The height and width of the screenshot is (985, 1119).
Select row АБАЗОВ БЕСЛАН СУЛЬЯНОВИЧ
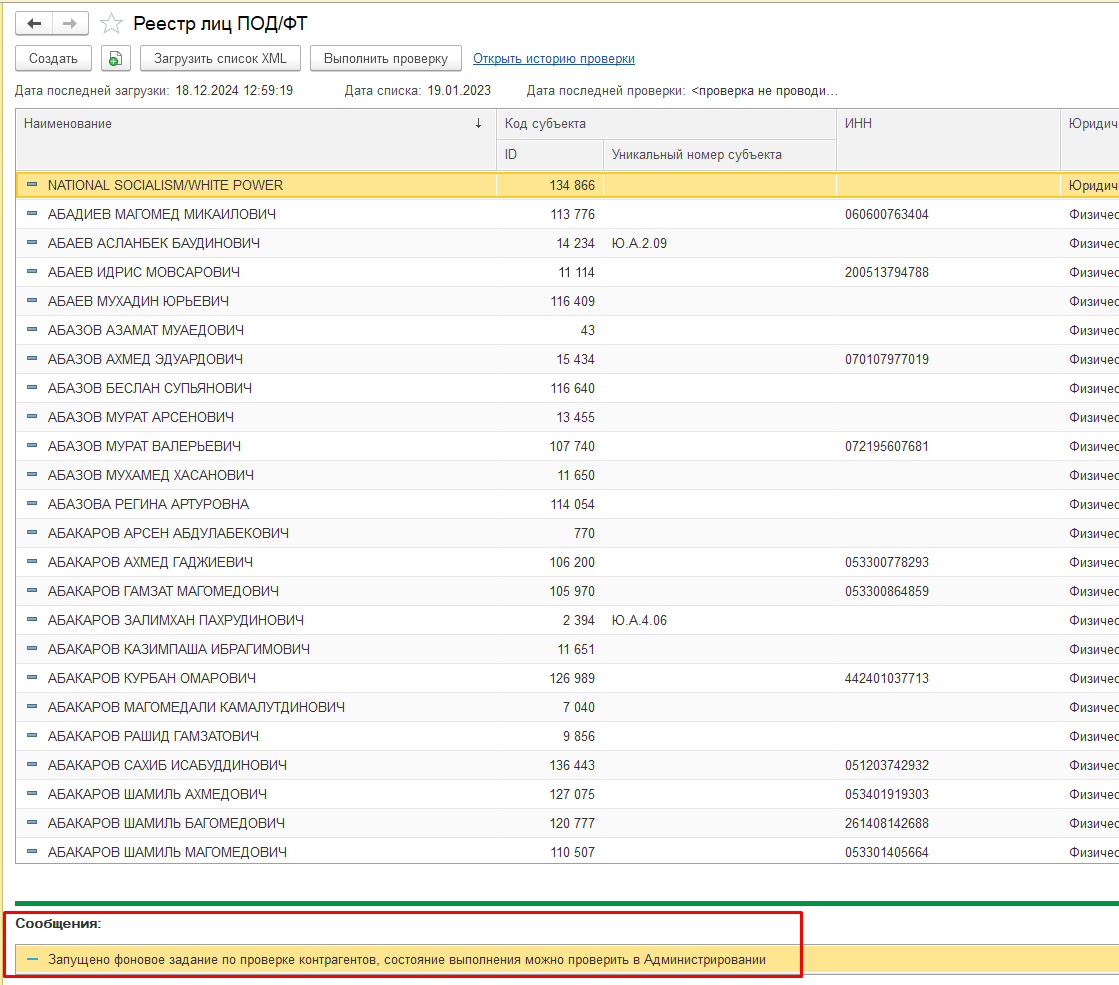tap(567, 388)
